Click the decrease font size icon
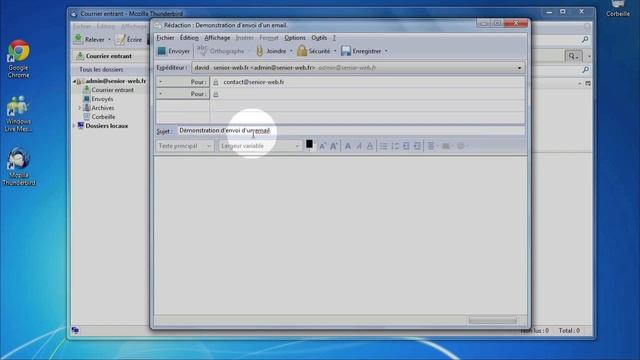The height and width of the screenshot is (360, 640). point(322,146)
